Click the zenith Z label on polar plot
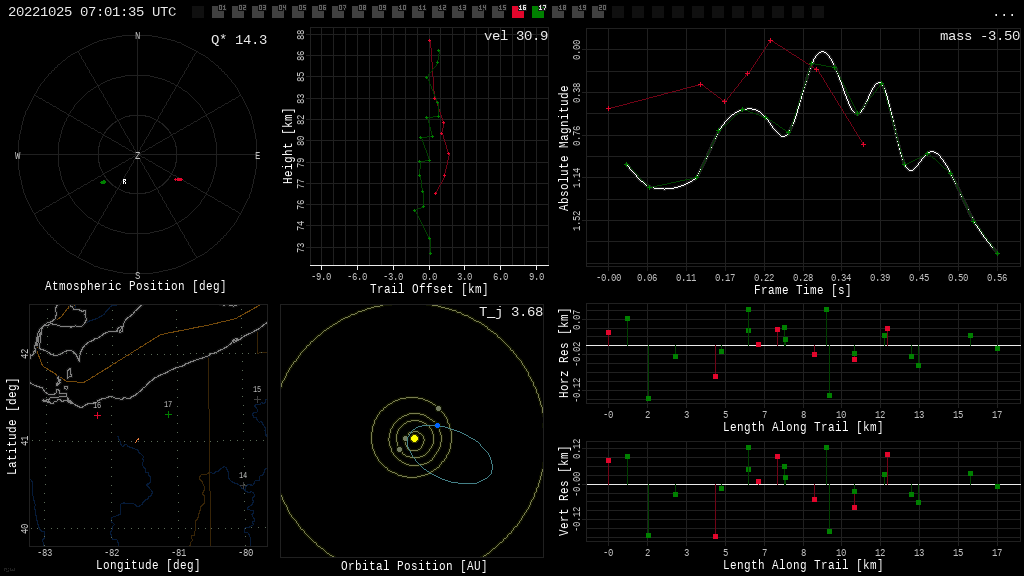 click(x=138, y=155)
